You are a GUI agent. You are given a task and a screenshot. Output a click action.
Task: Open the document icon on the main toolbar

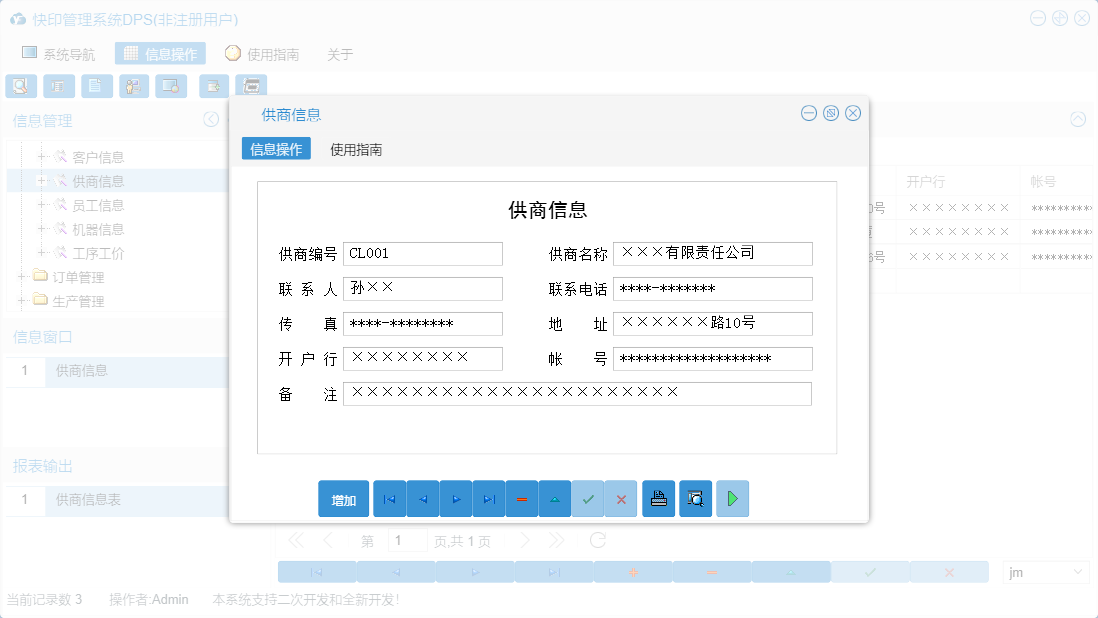pyautogui.click(x=96, y=86)
